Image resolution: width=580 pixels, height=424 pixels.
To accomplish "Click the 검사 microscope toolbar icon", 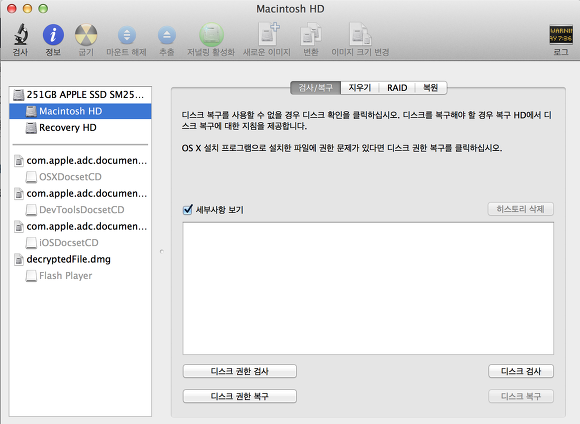I will (21, 34).
